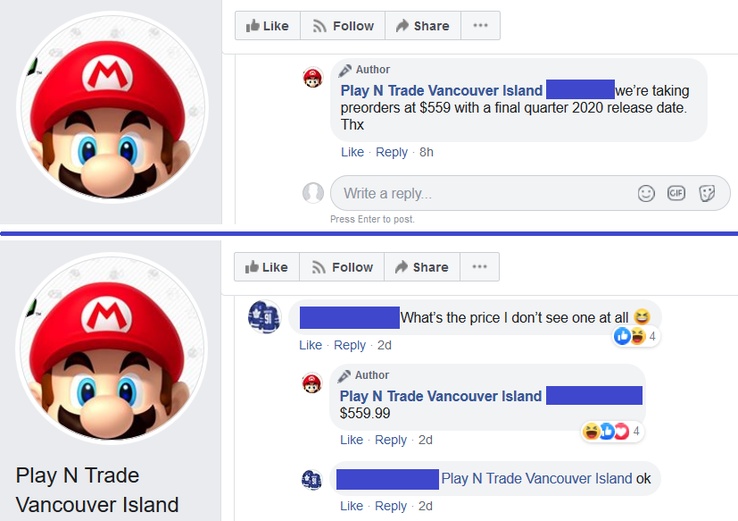Open Play N Trade Vancouver Island author link

pos(441,91)
